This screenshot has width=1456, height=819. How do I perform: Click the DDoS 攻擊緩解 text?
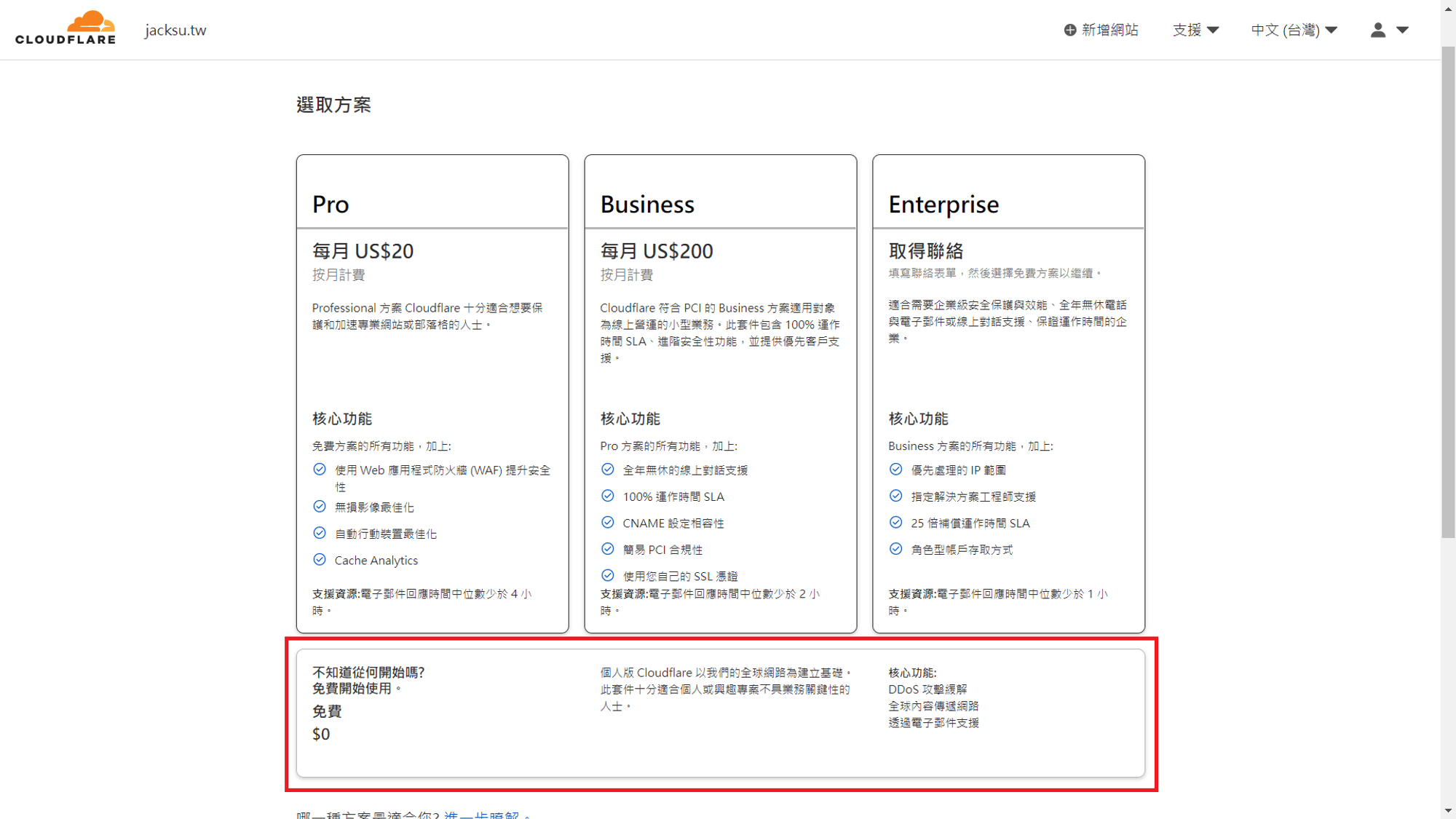point(928,689)
